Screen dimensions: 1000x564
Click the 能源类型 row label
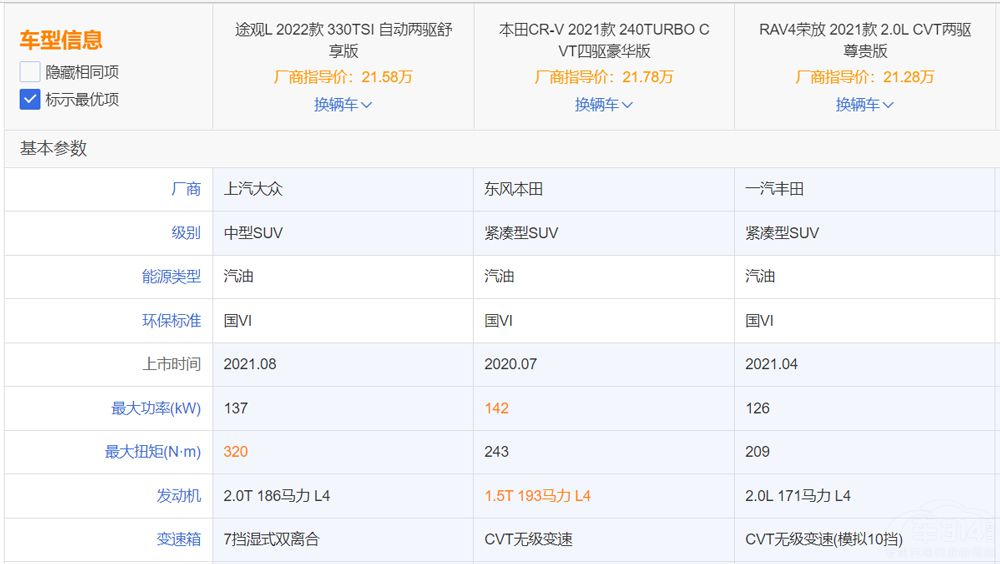coord(171,276)
